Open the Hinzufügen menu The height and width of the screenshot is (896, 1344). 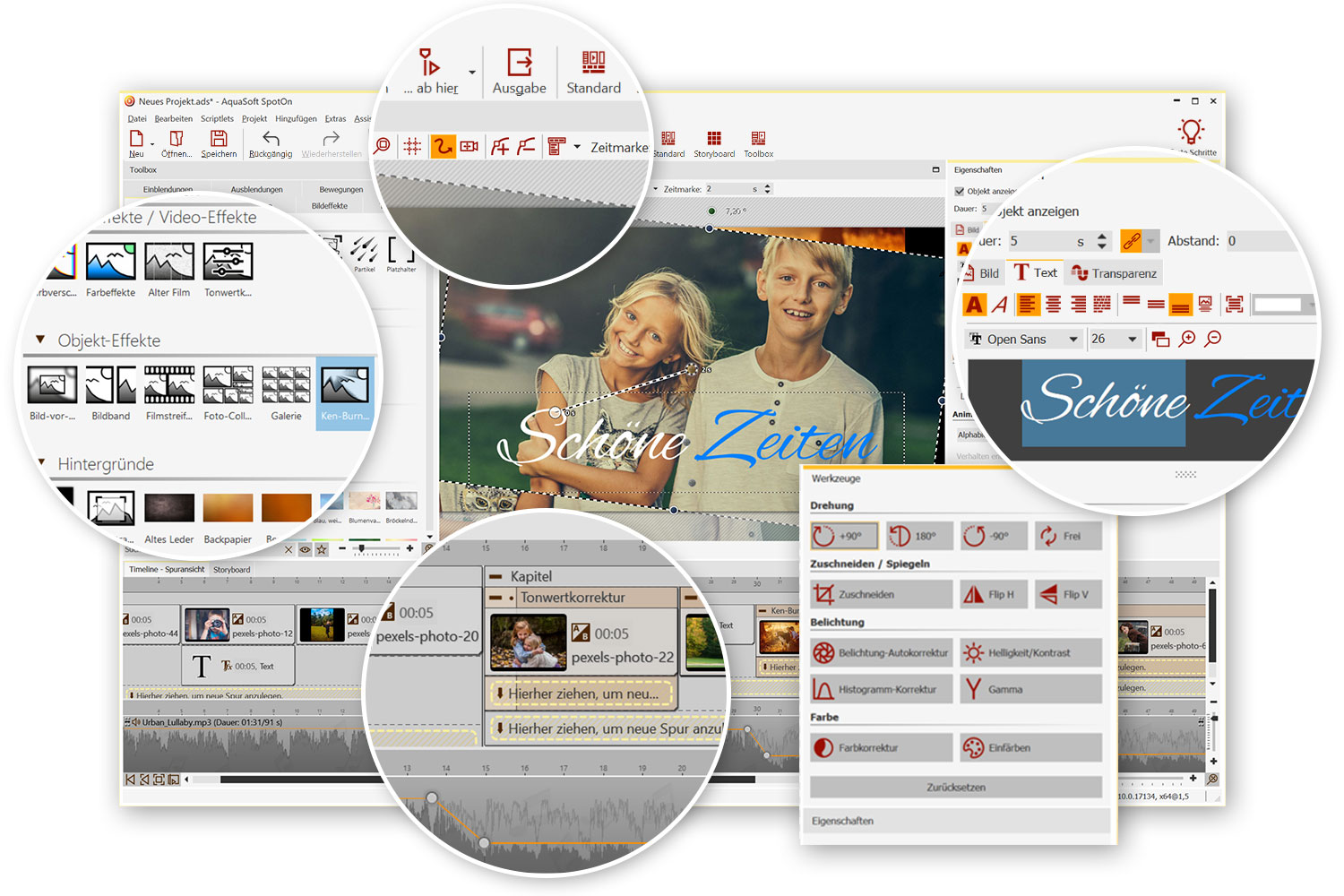296,118
